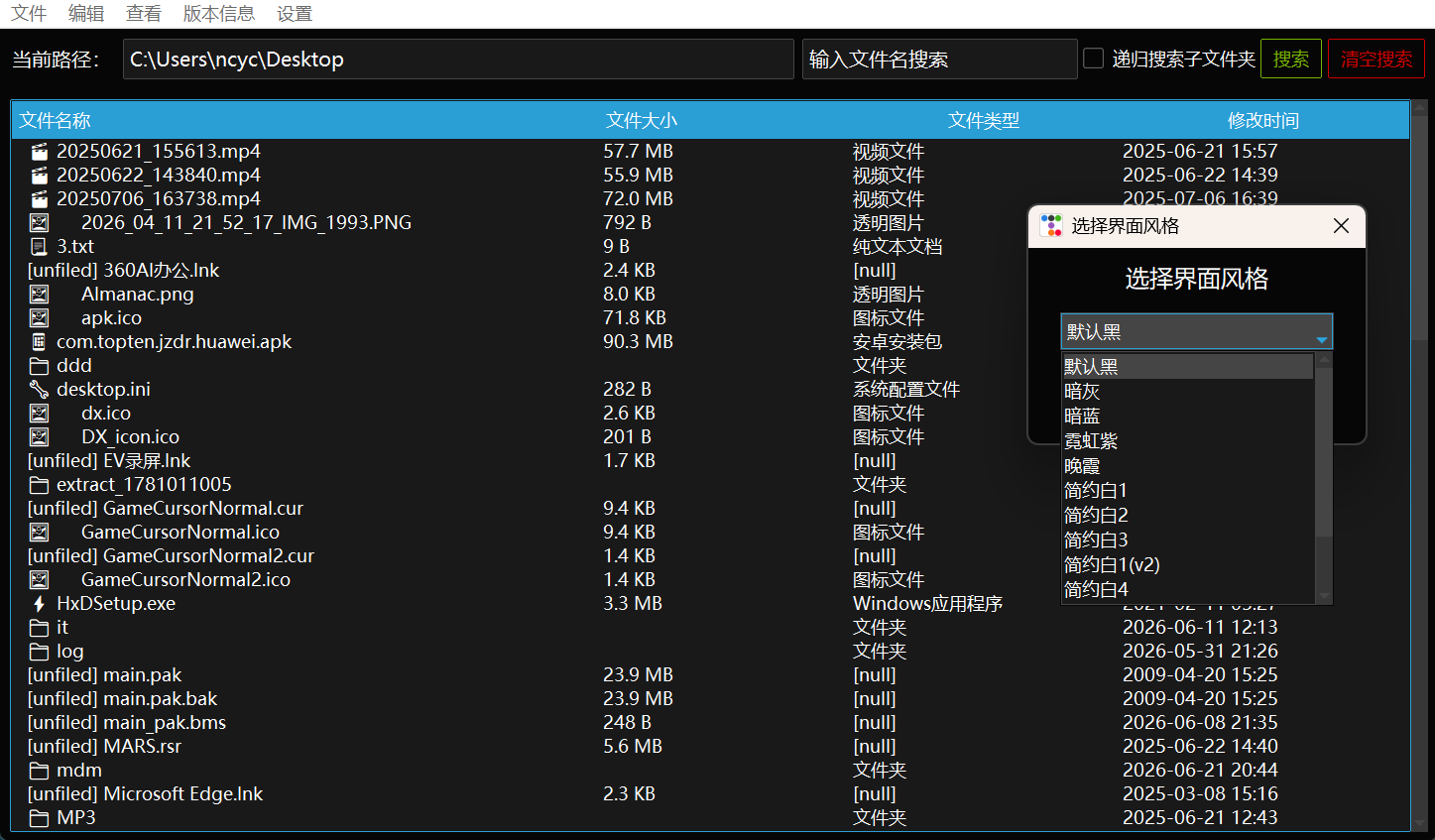This screenshot has height=840, width=1435.
Task: Click the green 搜索 button
Action: 1291,59
